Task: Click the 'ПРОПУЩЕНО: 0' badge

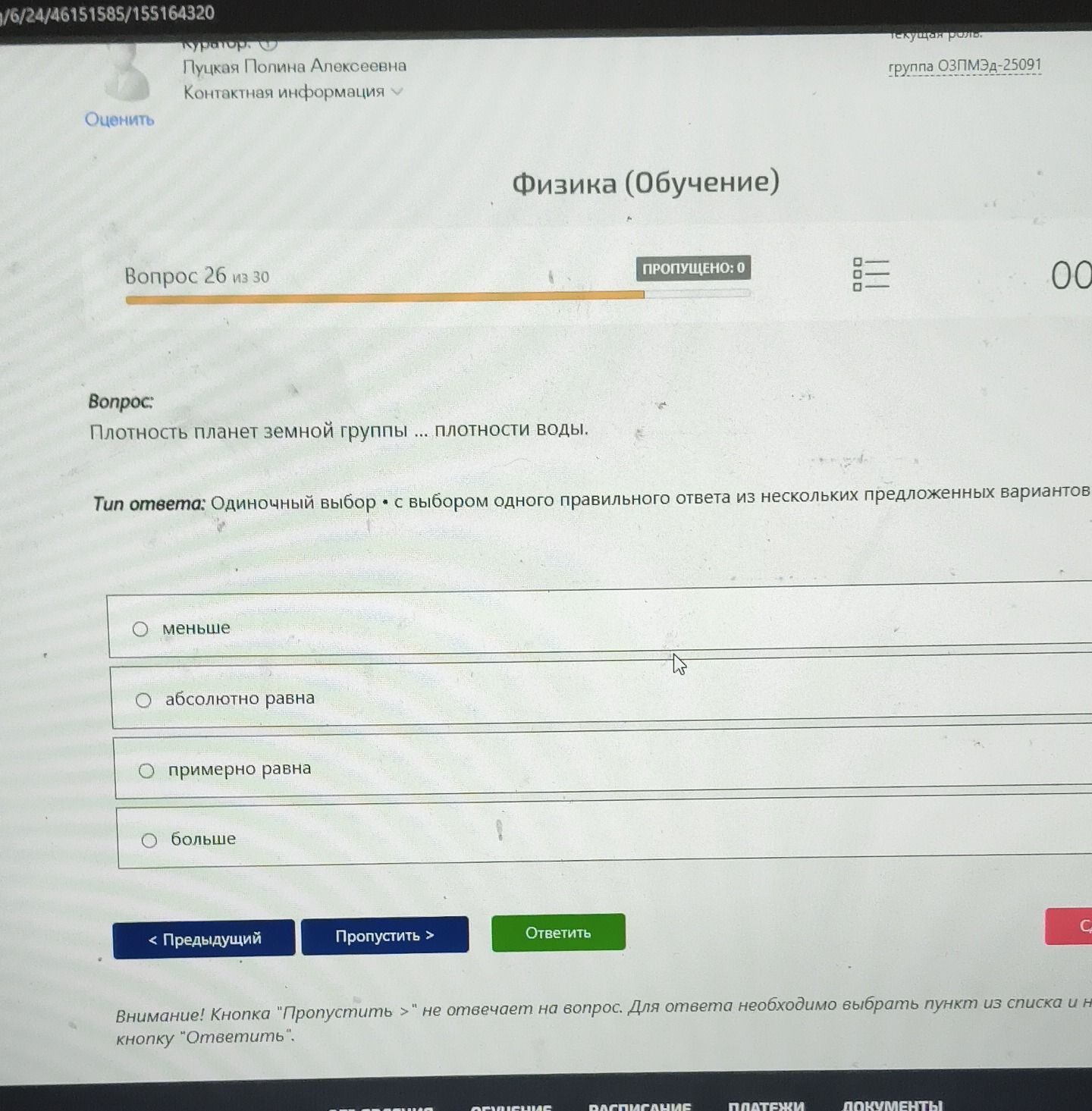Action: [693, 268]
